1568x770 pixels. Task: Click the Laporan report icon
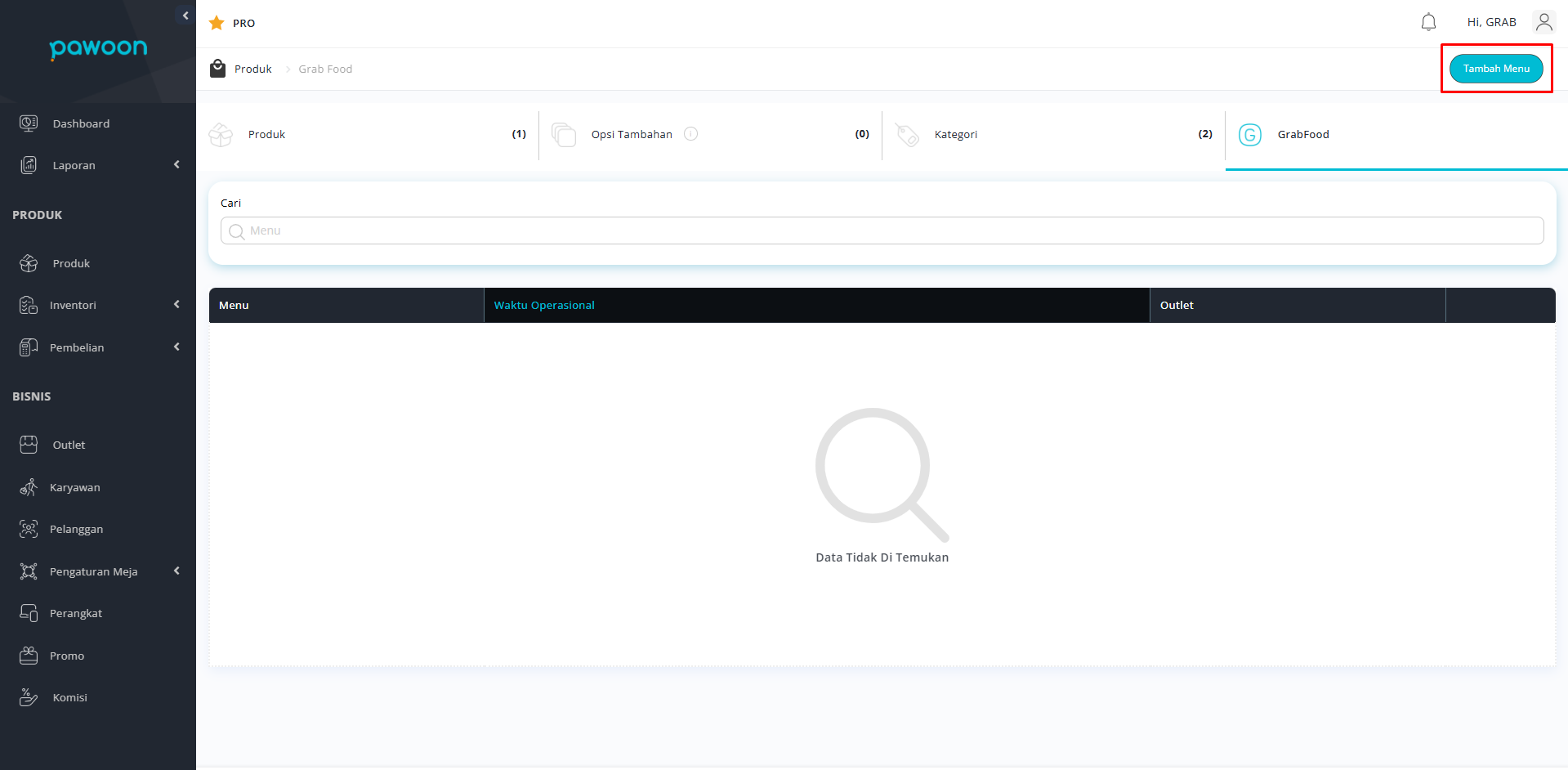pos(29,165)
